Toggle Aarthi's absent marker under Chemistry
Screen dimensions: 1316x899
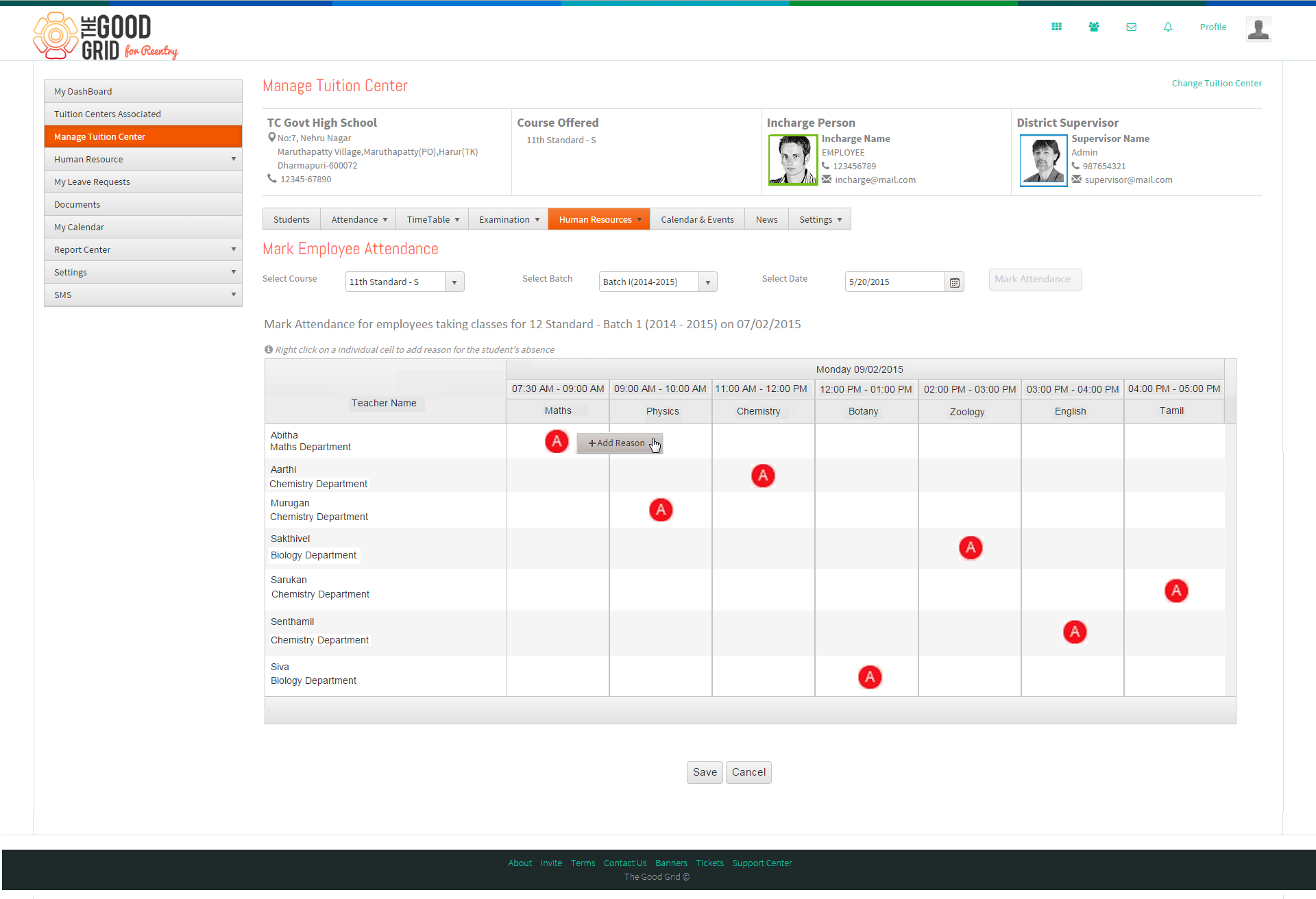[763, 476]
